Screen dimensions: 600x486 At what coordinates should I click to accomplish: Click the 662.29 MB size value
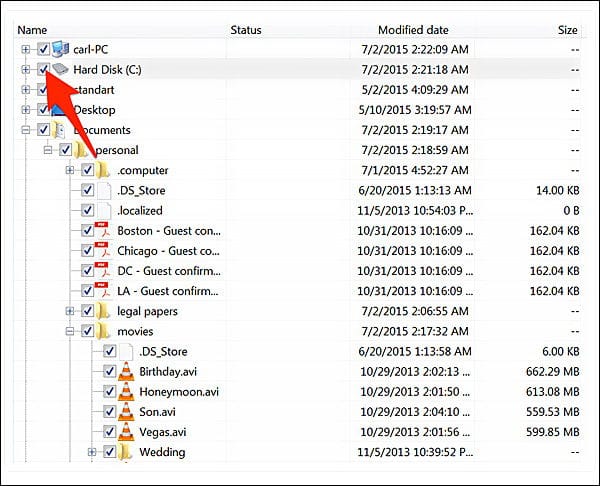pos(553,372)
